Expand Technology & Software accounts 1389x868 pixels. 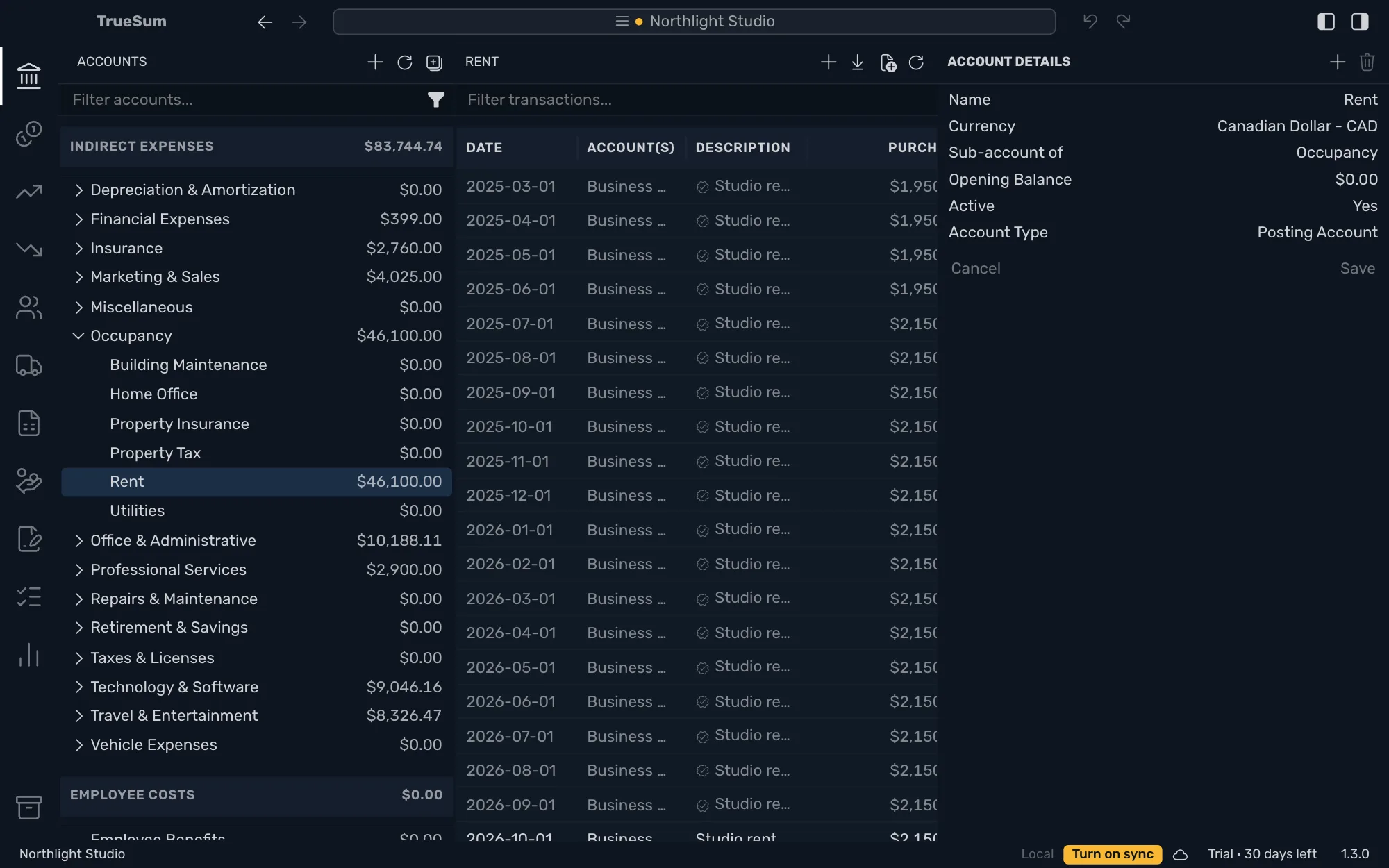(x=78, y=687)
